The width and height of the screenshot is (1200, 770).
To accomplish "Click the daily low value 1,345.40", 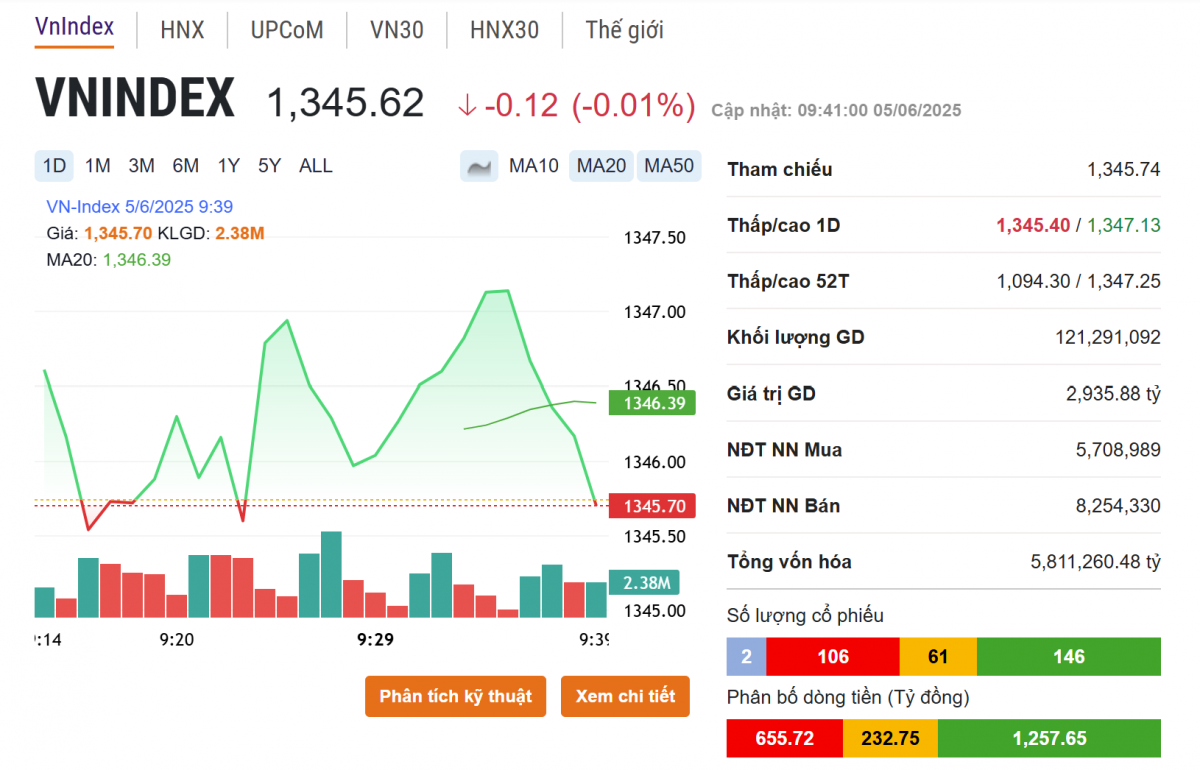I will pyautogui.click(x=1033, y=226).
